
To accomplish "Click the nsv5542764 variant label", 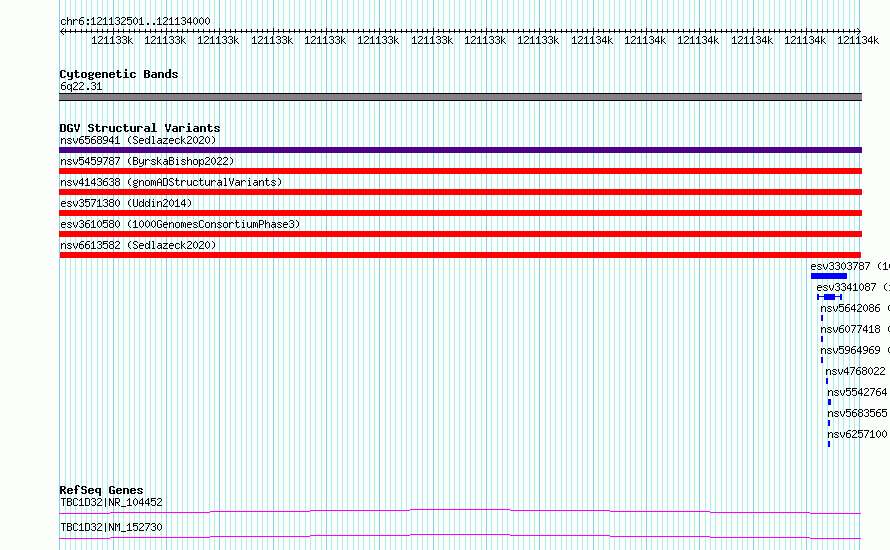I will [857, 392].
